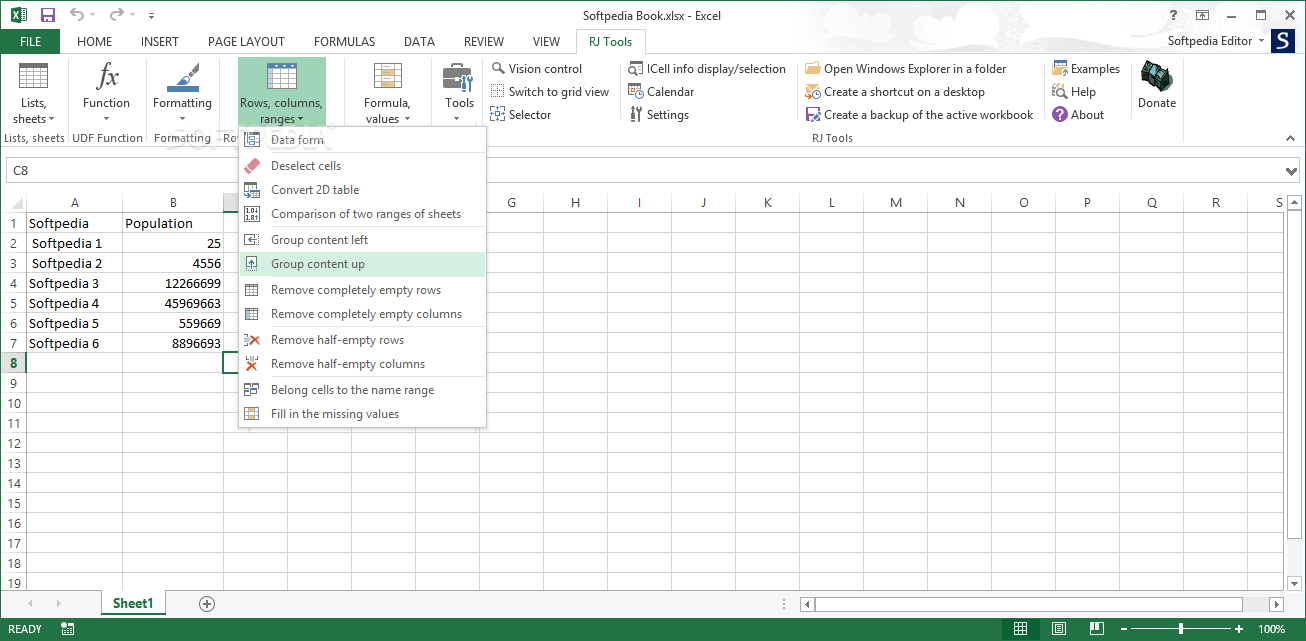The height and width of the screenshot is (641, 1306).
Task: Choose Remove completely empty columns
Action: click(362, 314)
